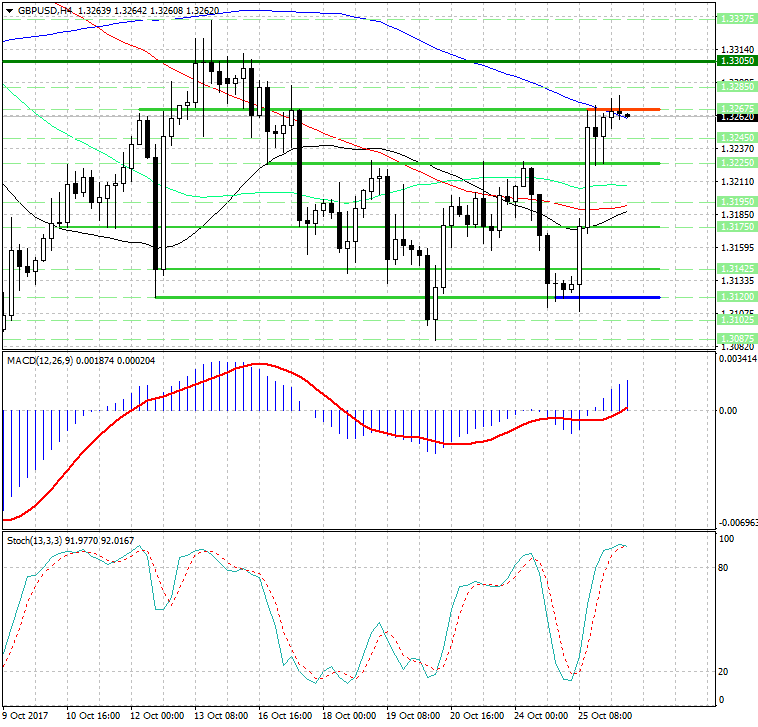Click the black current price label 1.32620
The height and width of the screenshot is (727, 758).
pyautogui.click(x=737, y=117)
